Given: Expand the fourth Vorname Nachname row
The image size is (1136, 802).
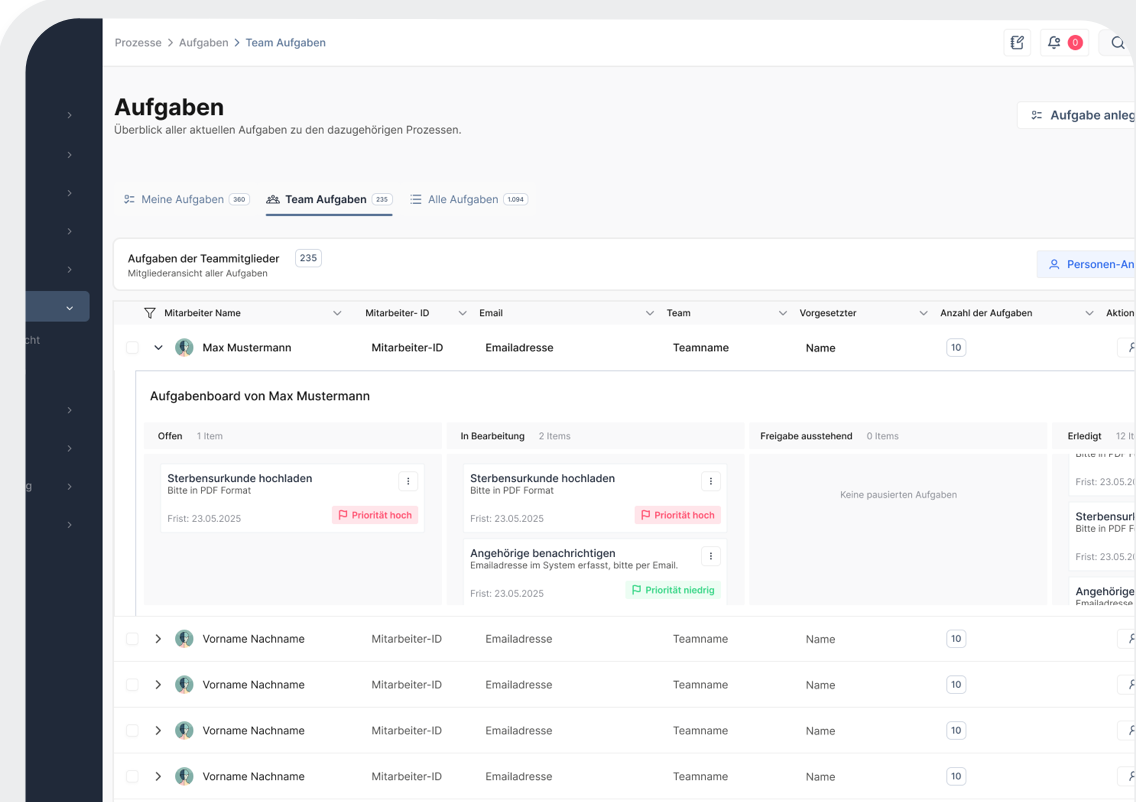Looking at the screenshot, I should 158,776.
